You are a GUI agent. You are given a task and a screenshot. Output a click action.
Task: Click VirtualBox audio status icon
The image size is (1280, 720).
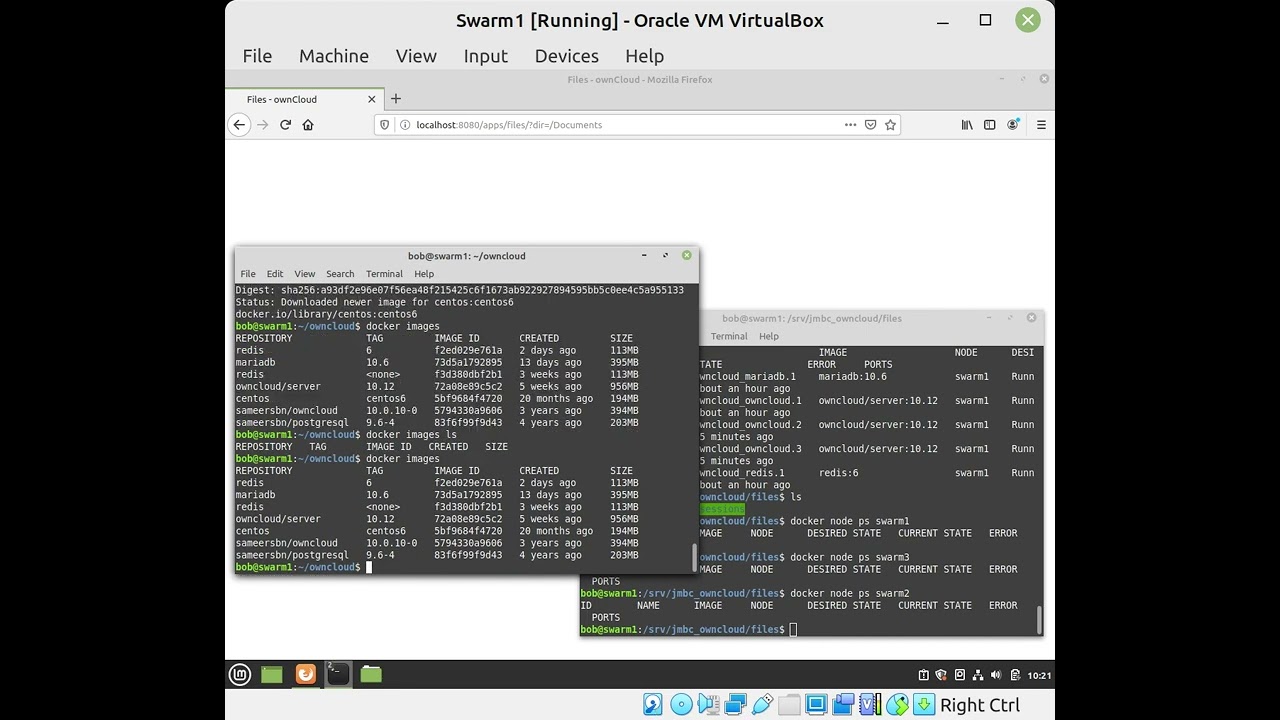708,705
